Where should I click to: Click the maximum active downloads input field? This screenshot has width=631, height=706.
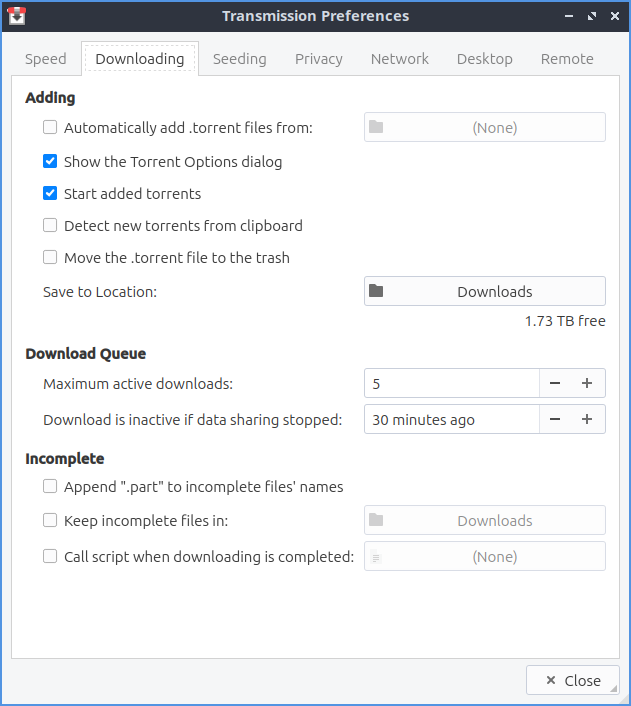(451, 384)
